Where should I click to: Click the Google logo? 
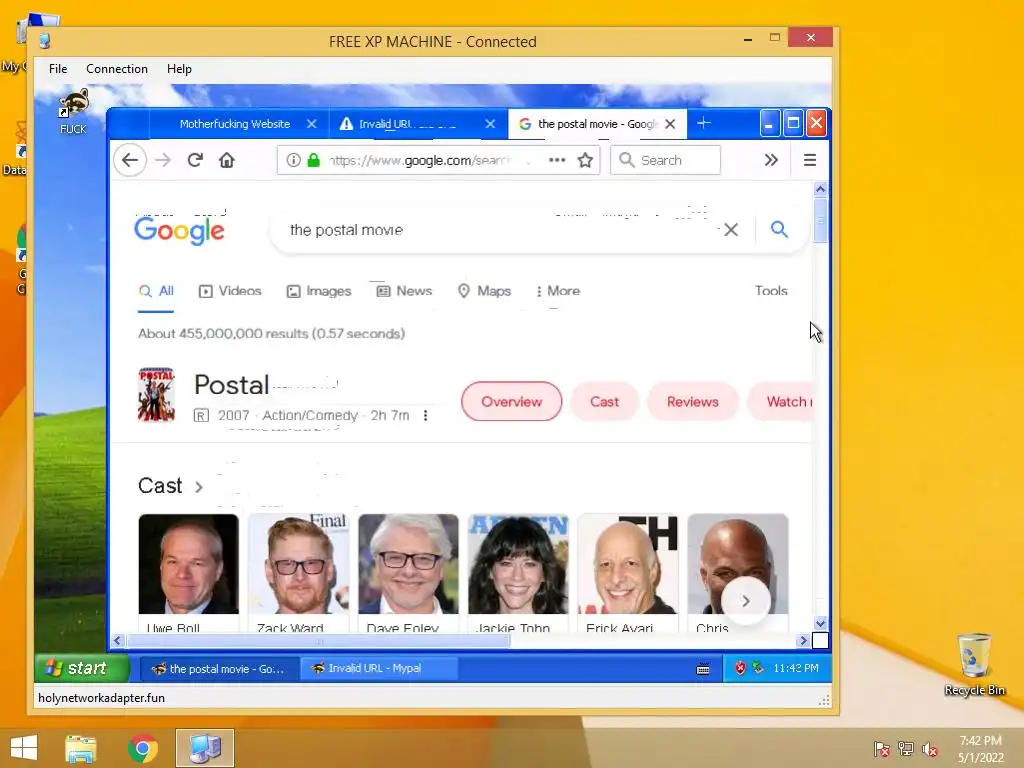click(179, 231)
